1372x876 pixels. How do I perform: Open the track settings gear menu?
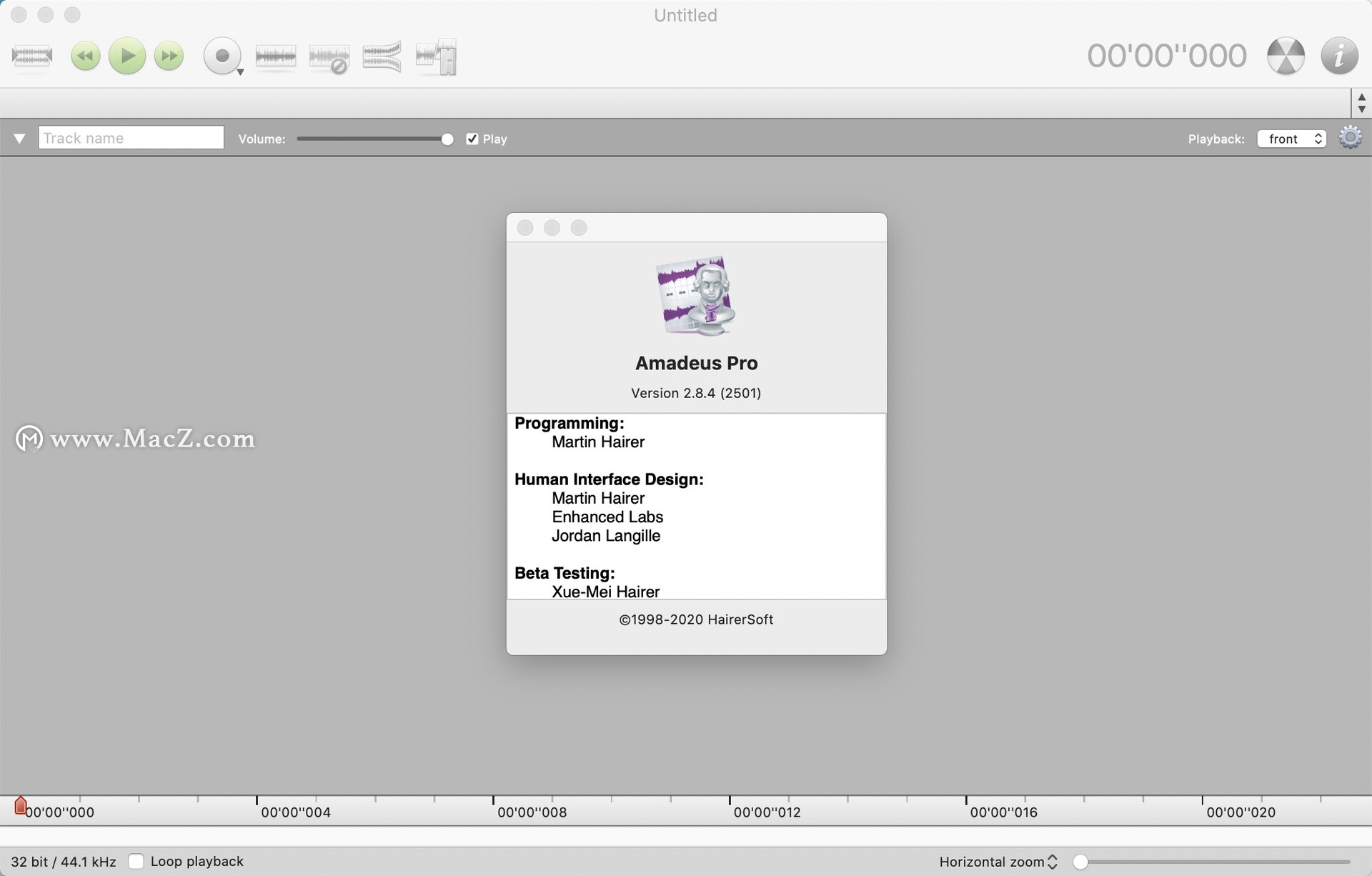(1350, 137)
